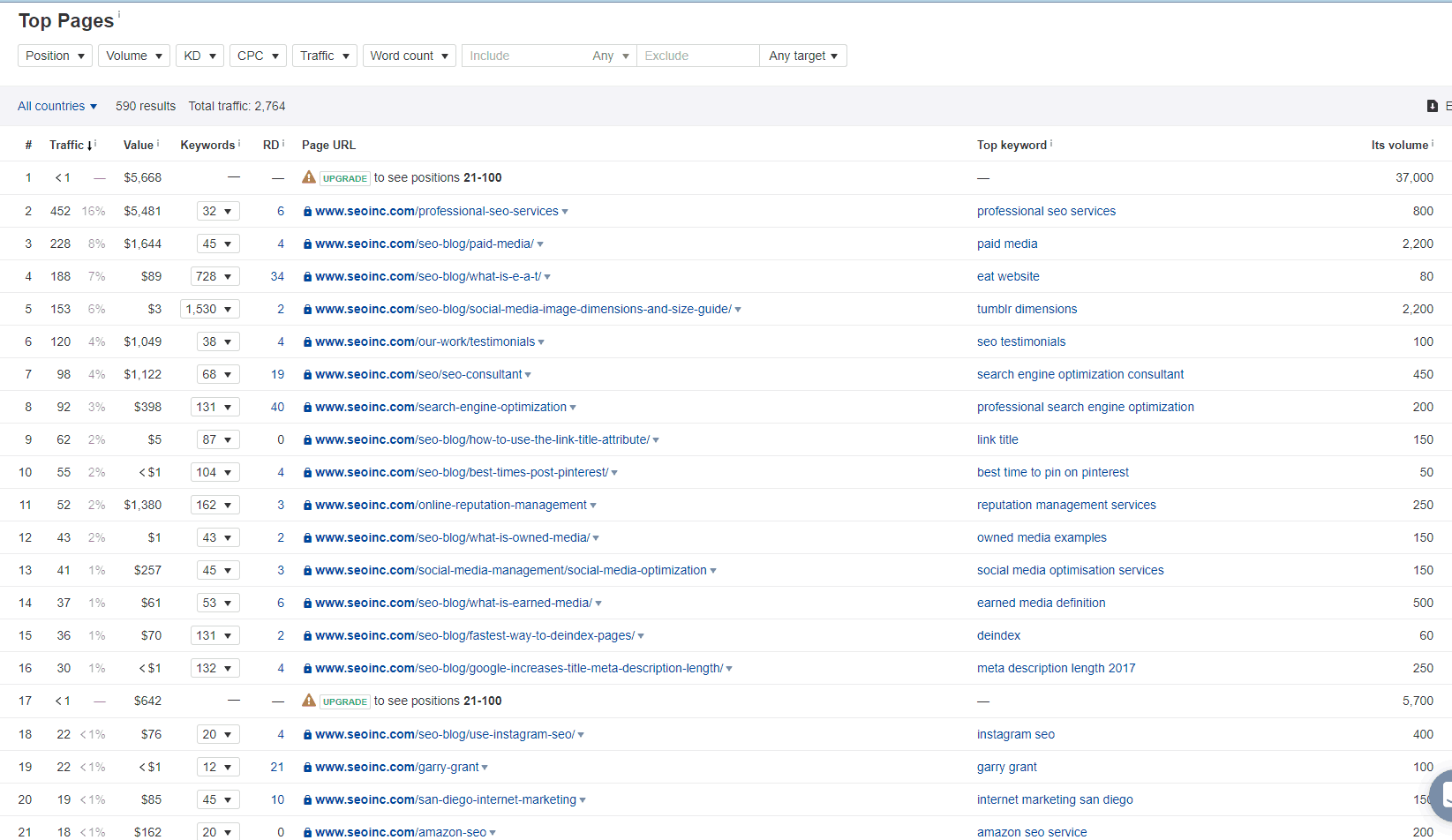
Task: Open the Word count filter
Action: [x=409, y=55]
